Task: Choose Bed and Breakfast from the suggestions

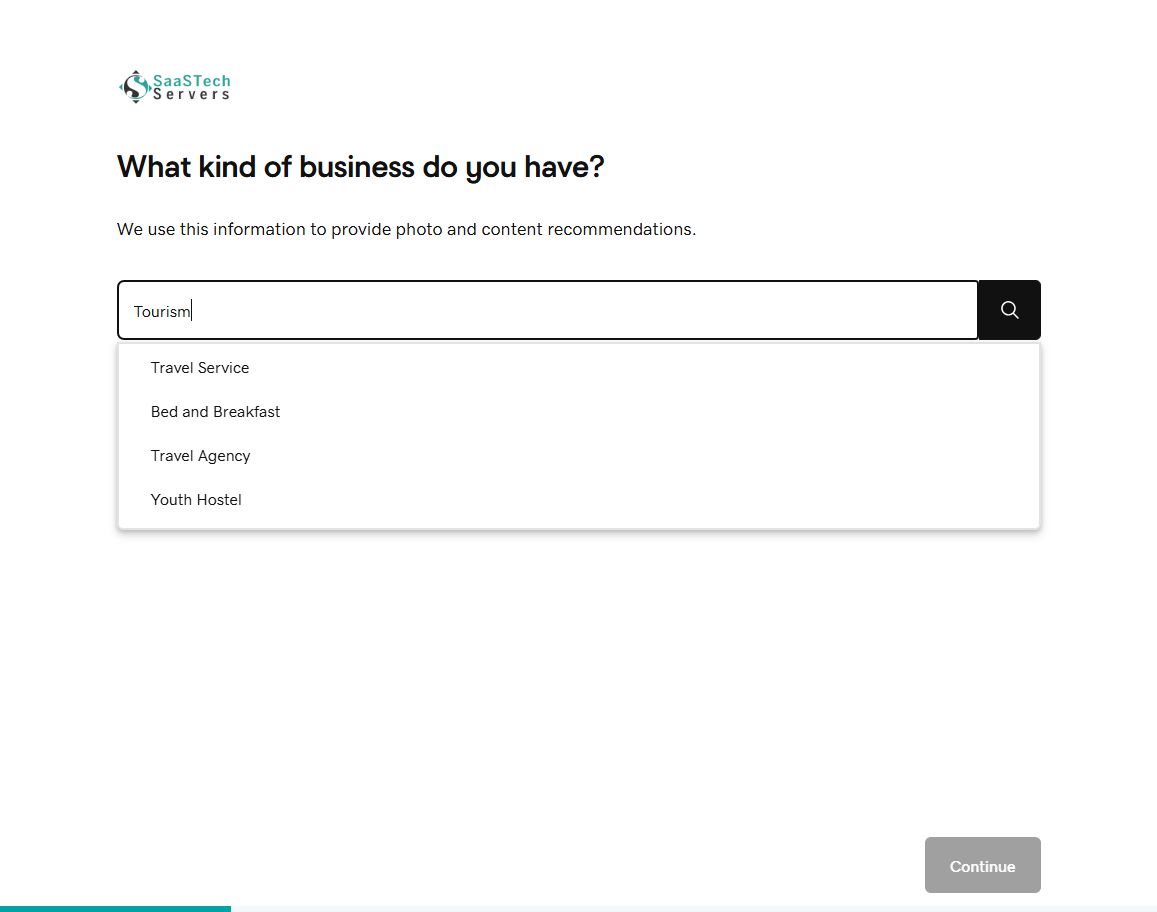Action: click(x=578, y=412)
